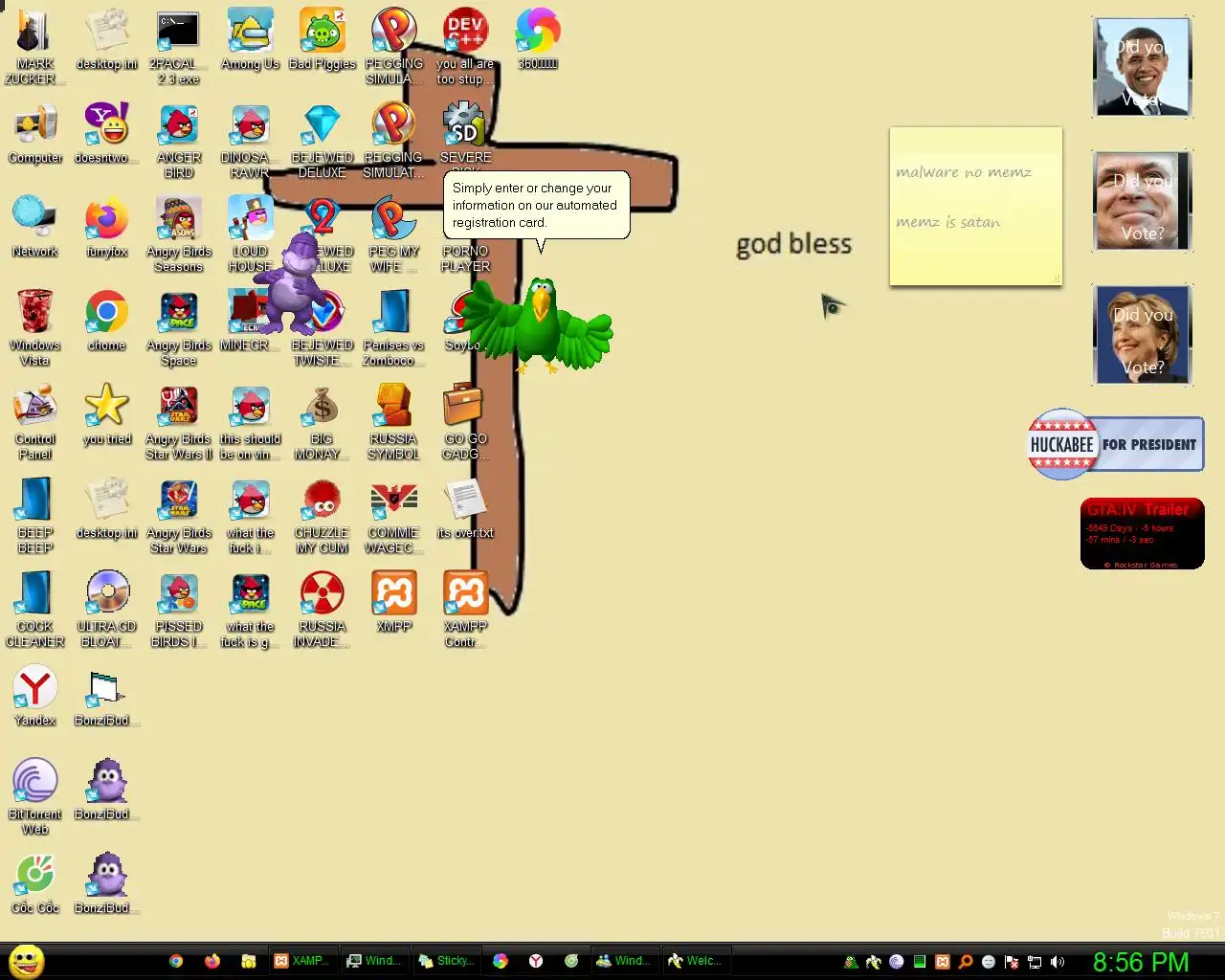Launch the ANGER BIRD shortcut
The height and width of the screenshot is (980, 1225).
179,141
